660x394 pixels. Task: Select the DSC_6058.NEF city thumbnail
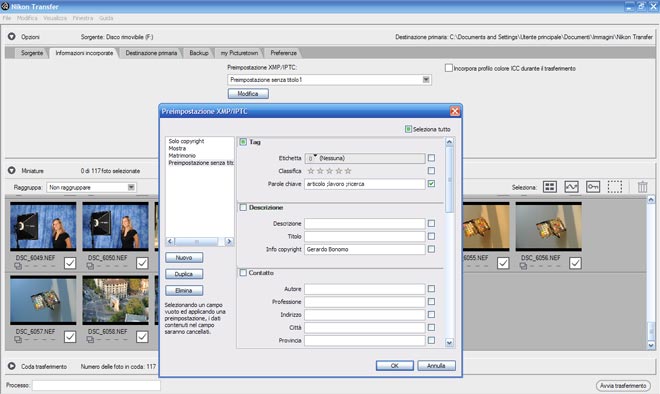pyautogui.click(x=115, y=300)
